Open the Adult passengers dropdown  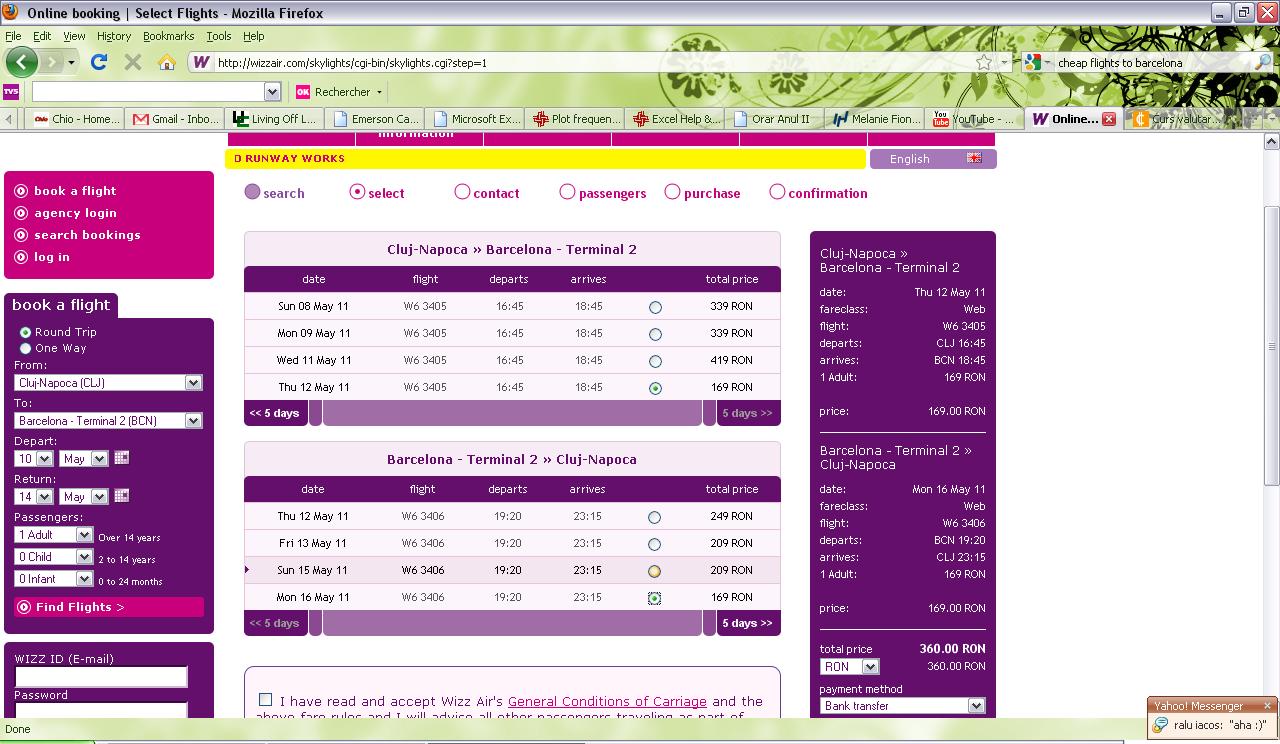click(x=53, y=535)
